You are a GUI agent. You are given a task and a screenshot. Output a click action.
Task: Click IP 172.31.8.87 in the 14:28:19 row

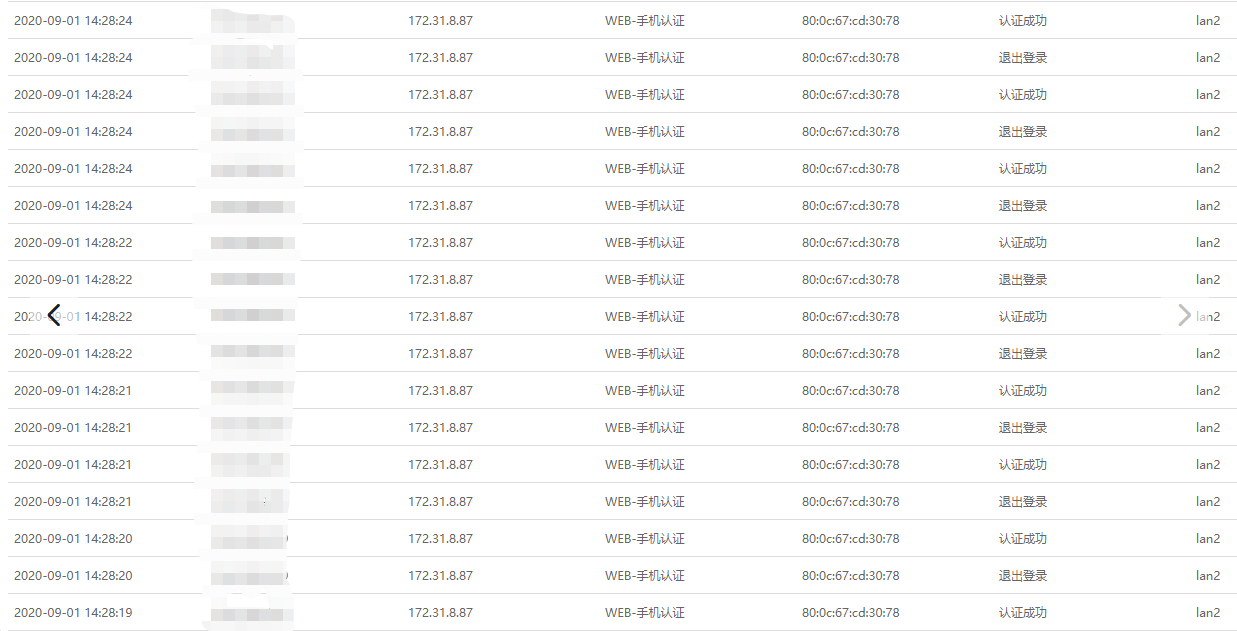(440, 612)
